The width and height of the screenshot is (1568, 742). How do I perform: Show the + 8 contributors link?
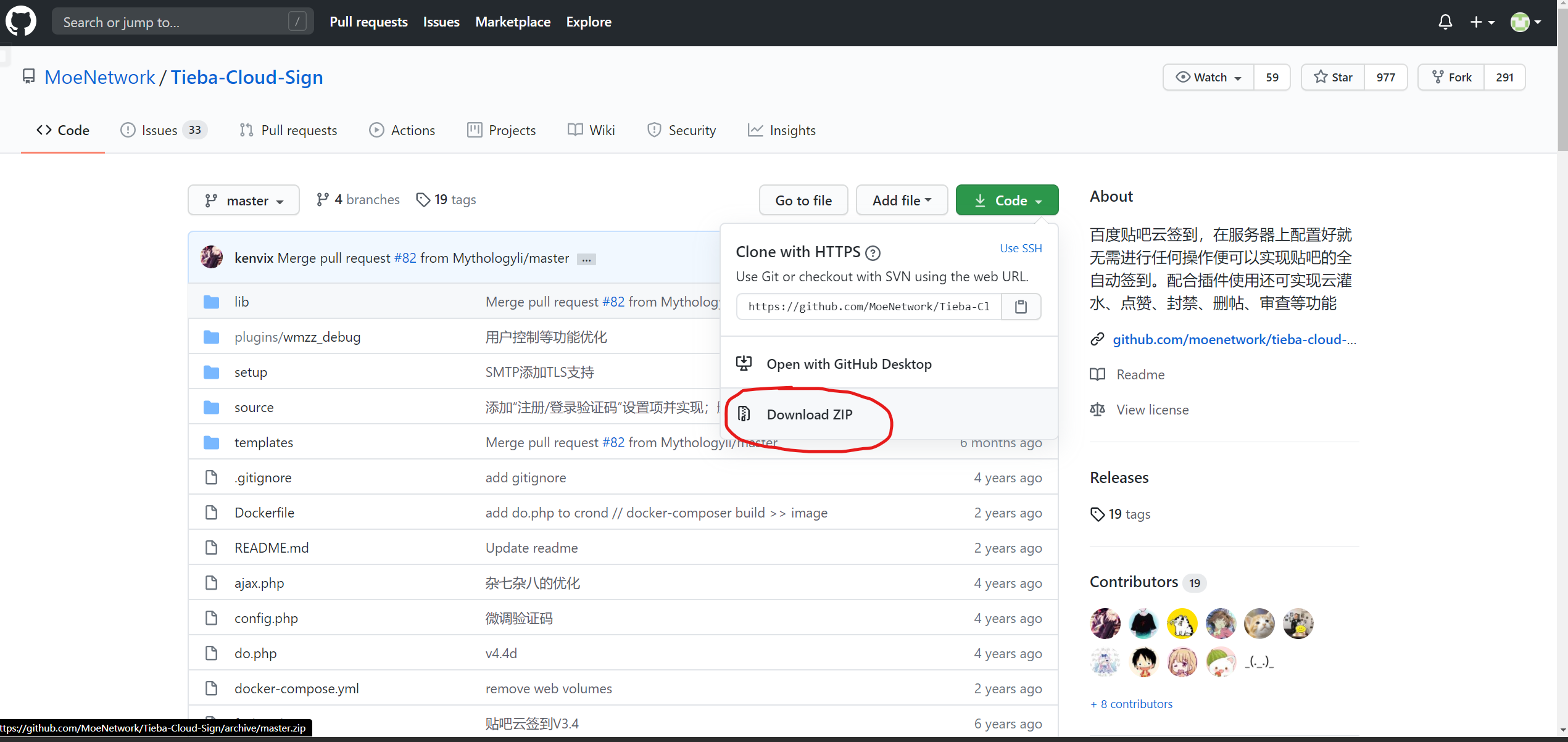[1131, 704]
